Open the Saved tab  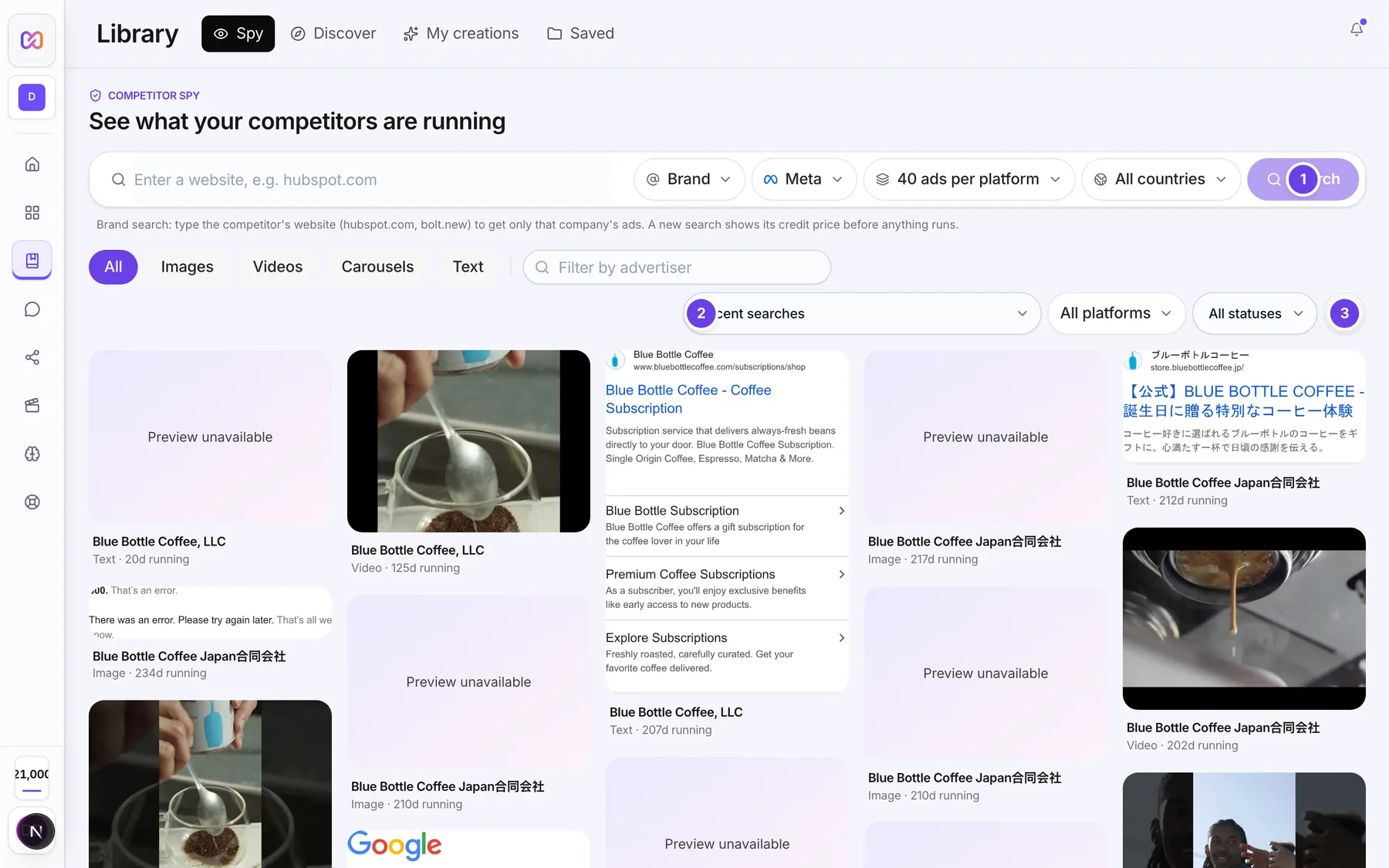[581, 33]
